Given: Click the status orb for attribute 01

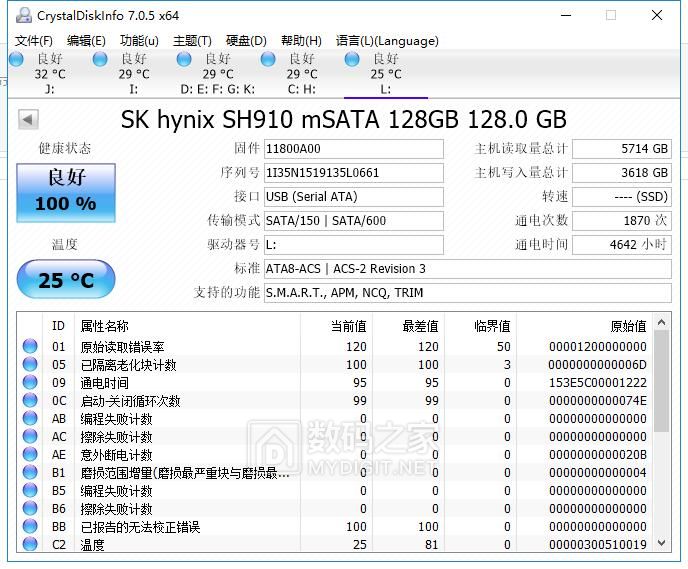Looking at the screenshot, I should coord(30,346).
